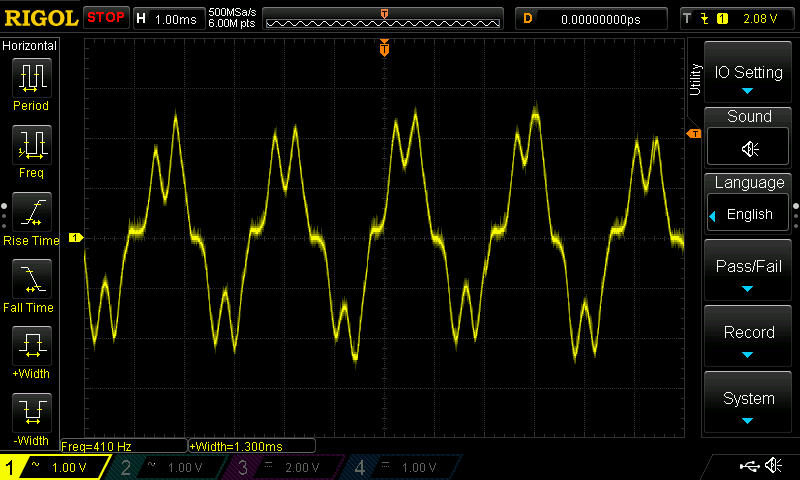This screenshot has height=480, width=800.
Task: Choose the Rise Time measurement icon
Action: 31,213
